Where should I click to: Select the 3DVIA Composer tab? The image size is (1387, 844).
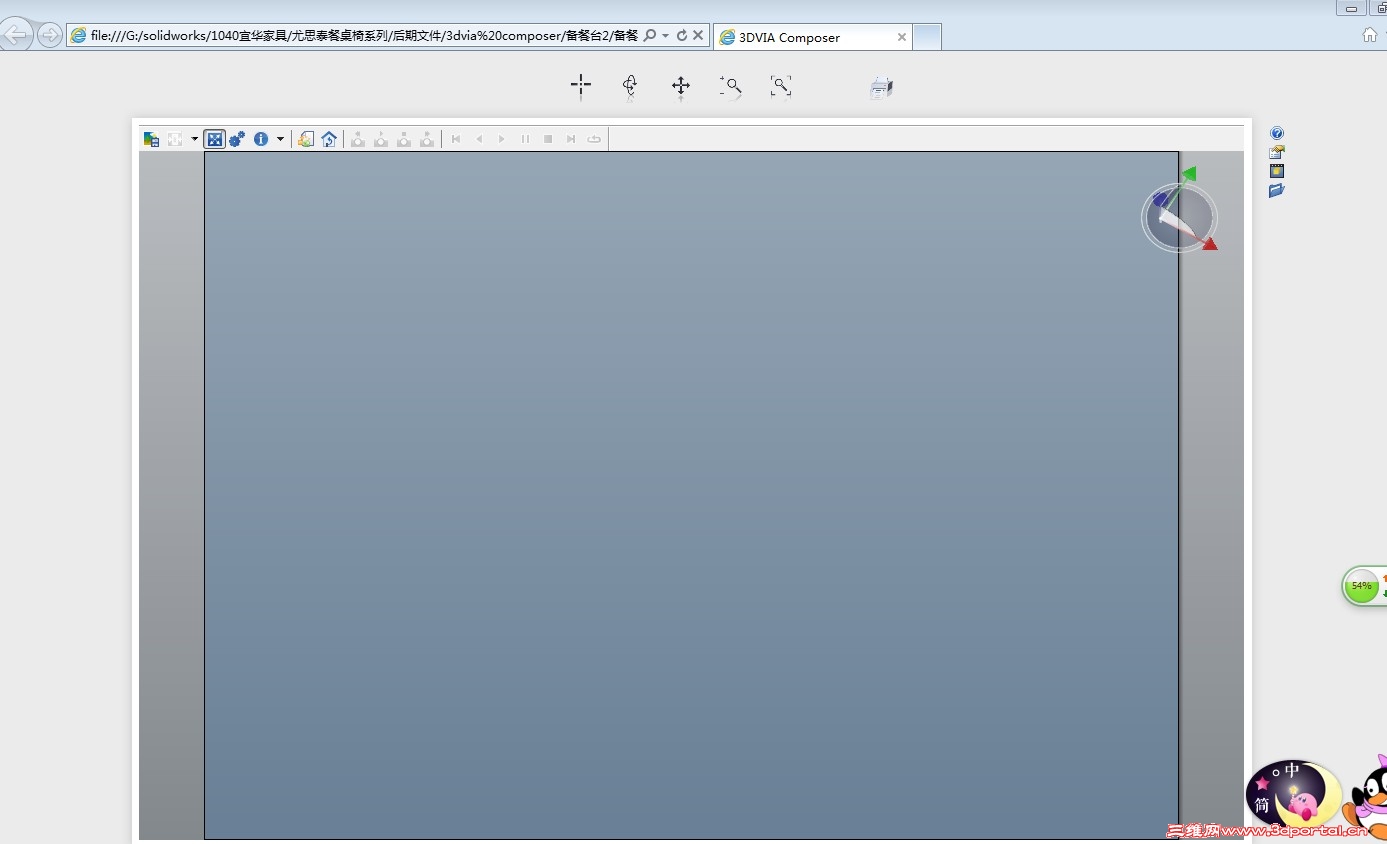811,37
